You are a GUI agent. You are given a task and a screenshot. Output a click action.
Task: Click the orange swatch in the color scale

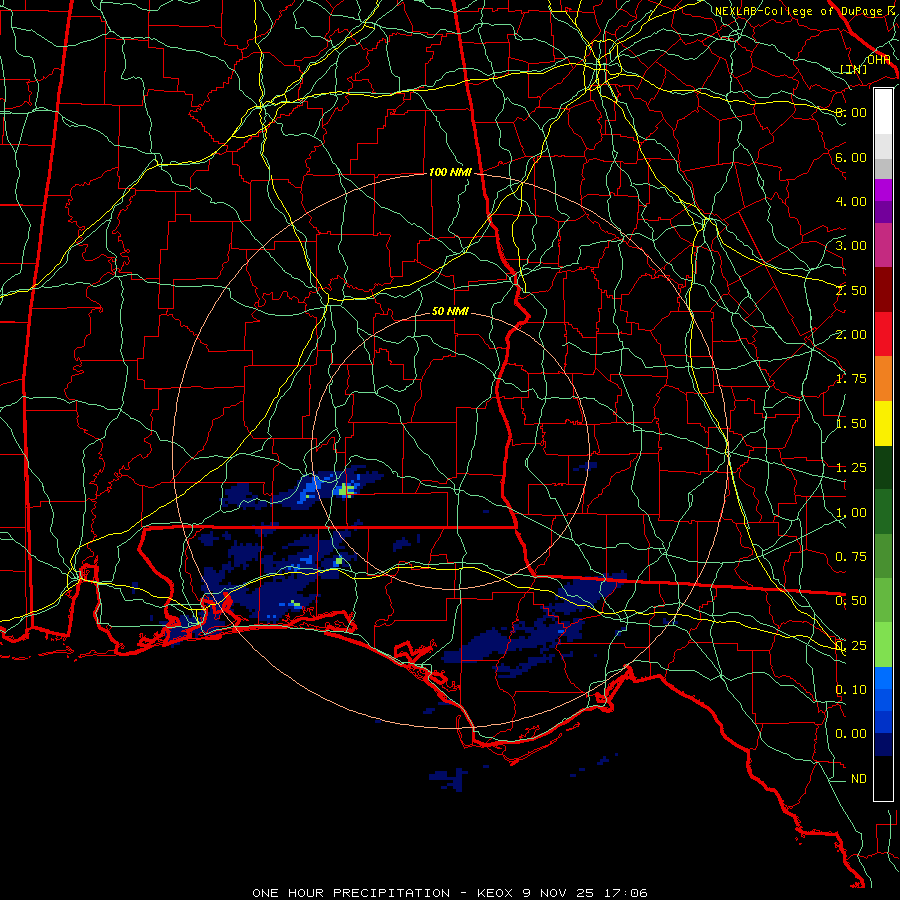883,378
